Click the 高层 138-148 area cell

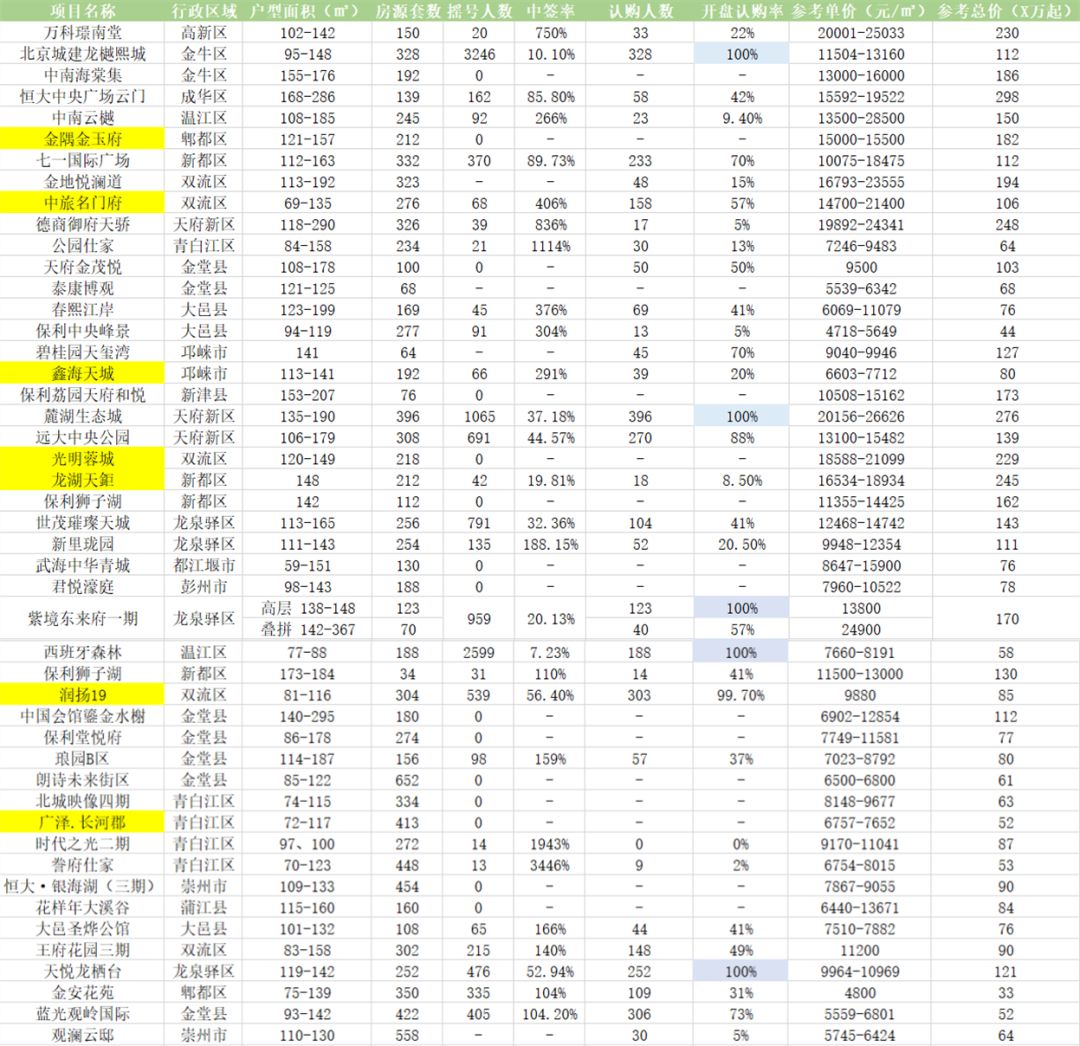click(308, 608)
